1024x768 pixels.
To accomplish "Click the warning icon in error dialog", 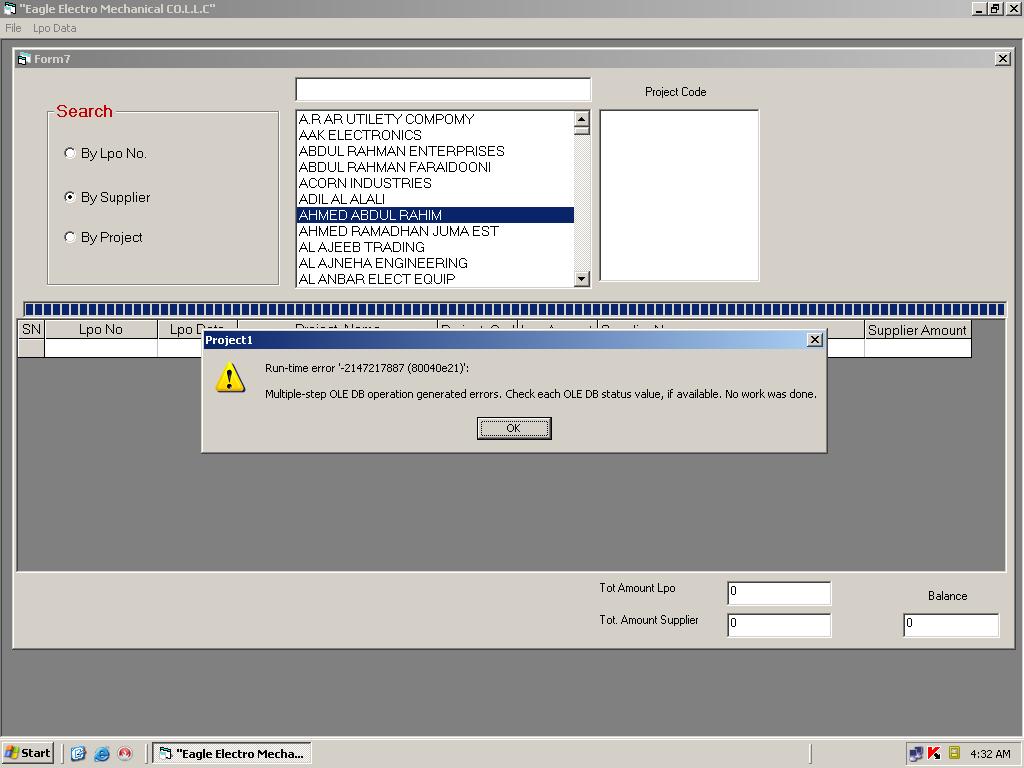I will coord(230,378).
